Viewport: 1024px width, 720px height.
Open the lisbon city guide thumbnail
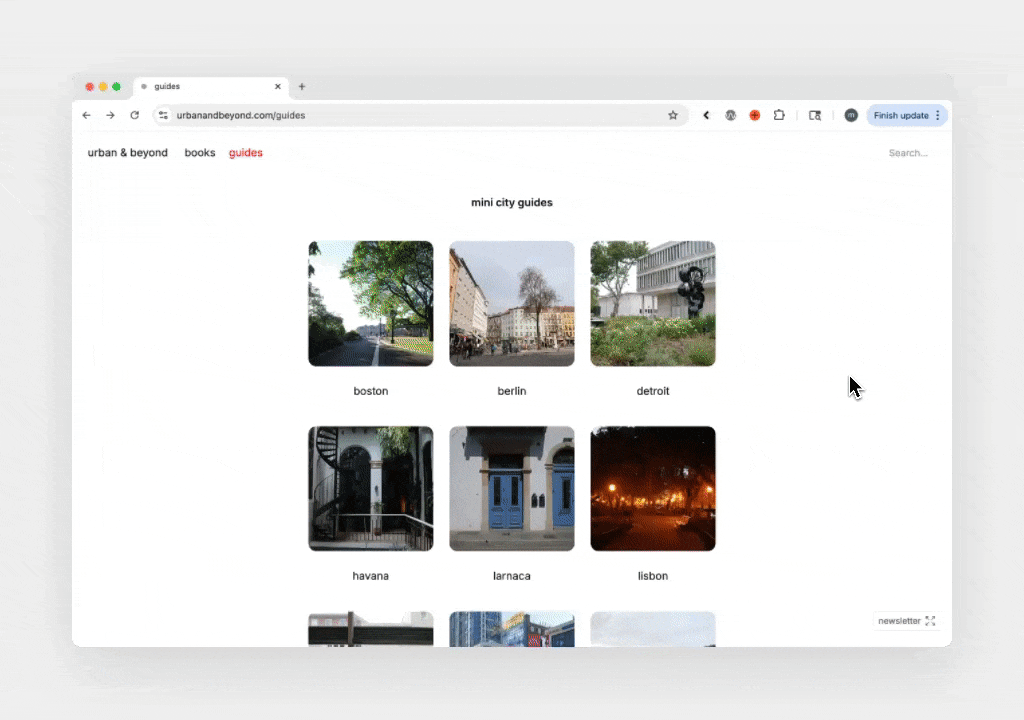[653, 488]
